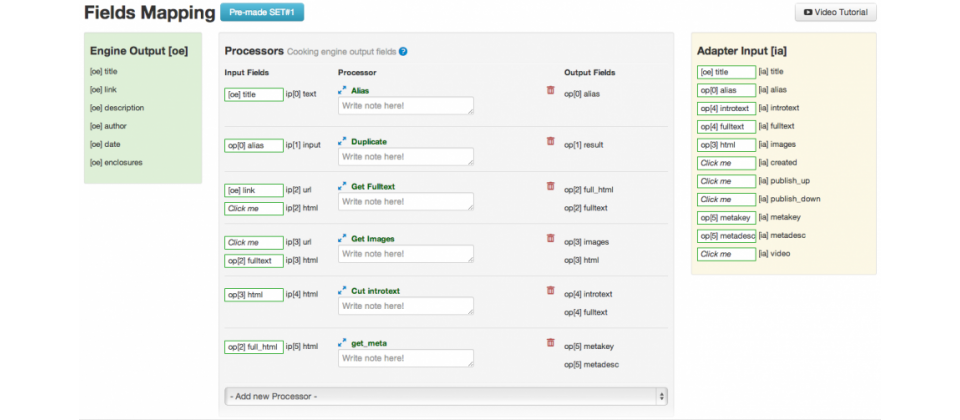Delete the Alias processor with its trash icon
The image size is (960, 420).
click(550, 90)
